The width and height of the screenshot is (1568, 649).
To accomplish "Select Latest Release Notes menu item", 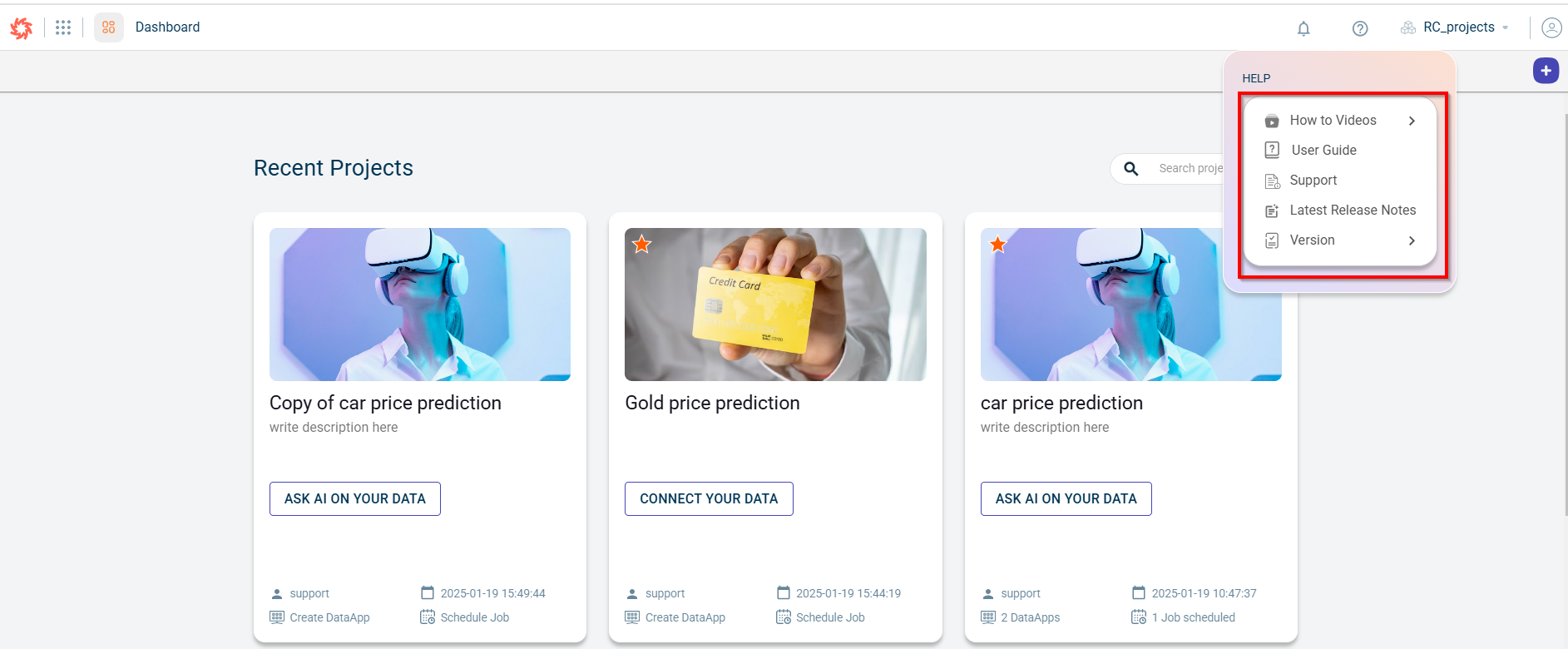I will coord(1352,211).
